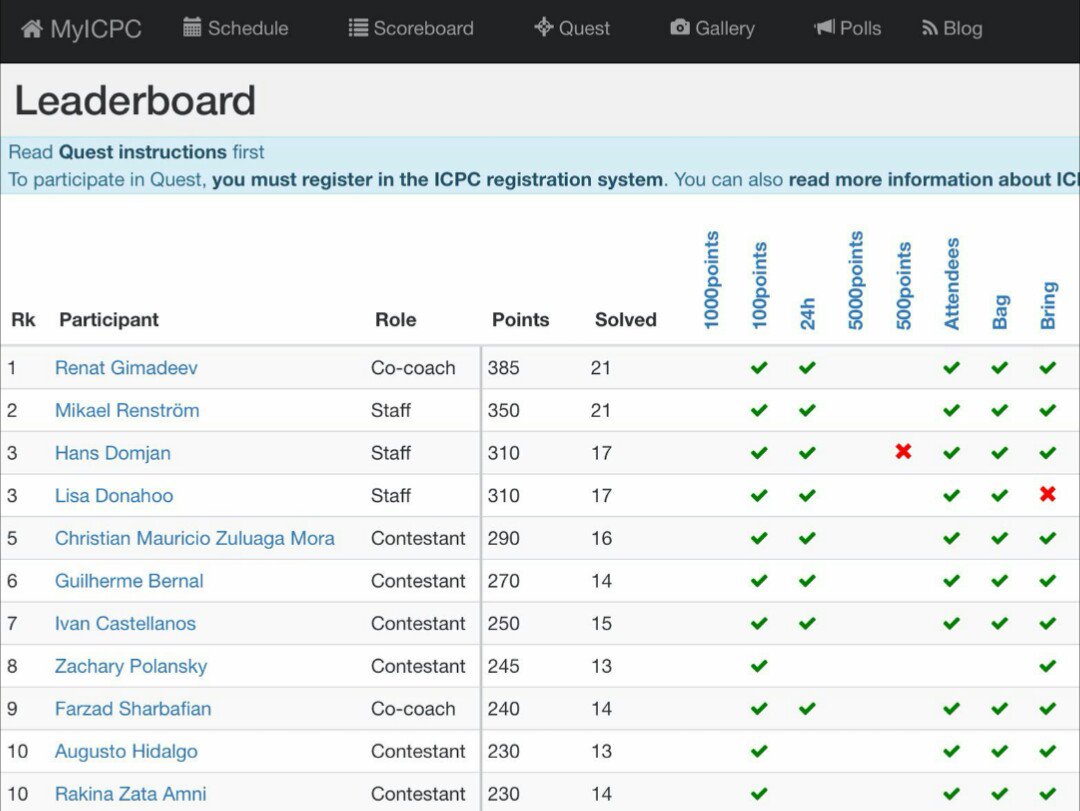View Guilherme Bernal's profile

[129, 581]
